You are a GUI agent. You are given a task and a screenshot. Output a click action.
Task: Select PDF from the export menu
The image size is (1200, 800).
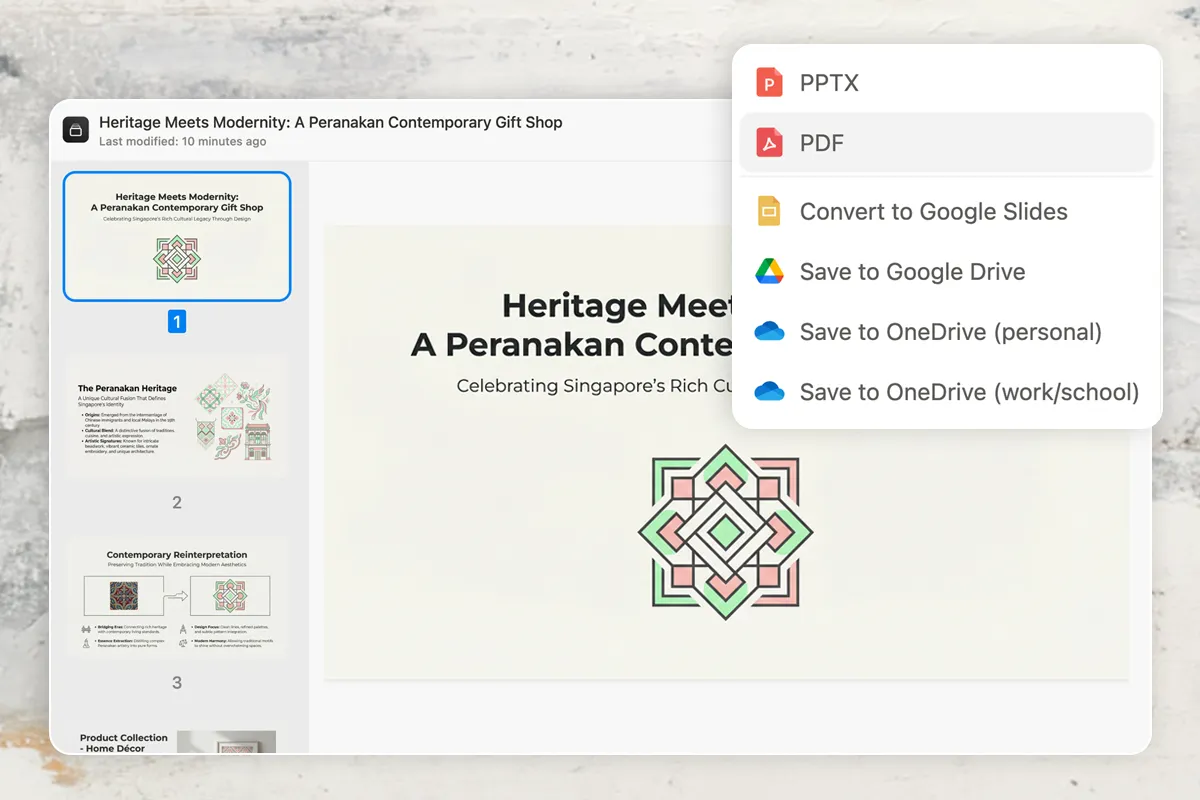(822, 143)
